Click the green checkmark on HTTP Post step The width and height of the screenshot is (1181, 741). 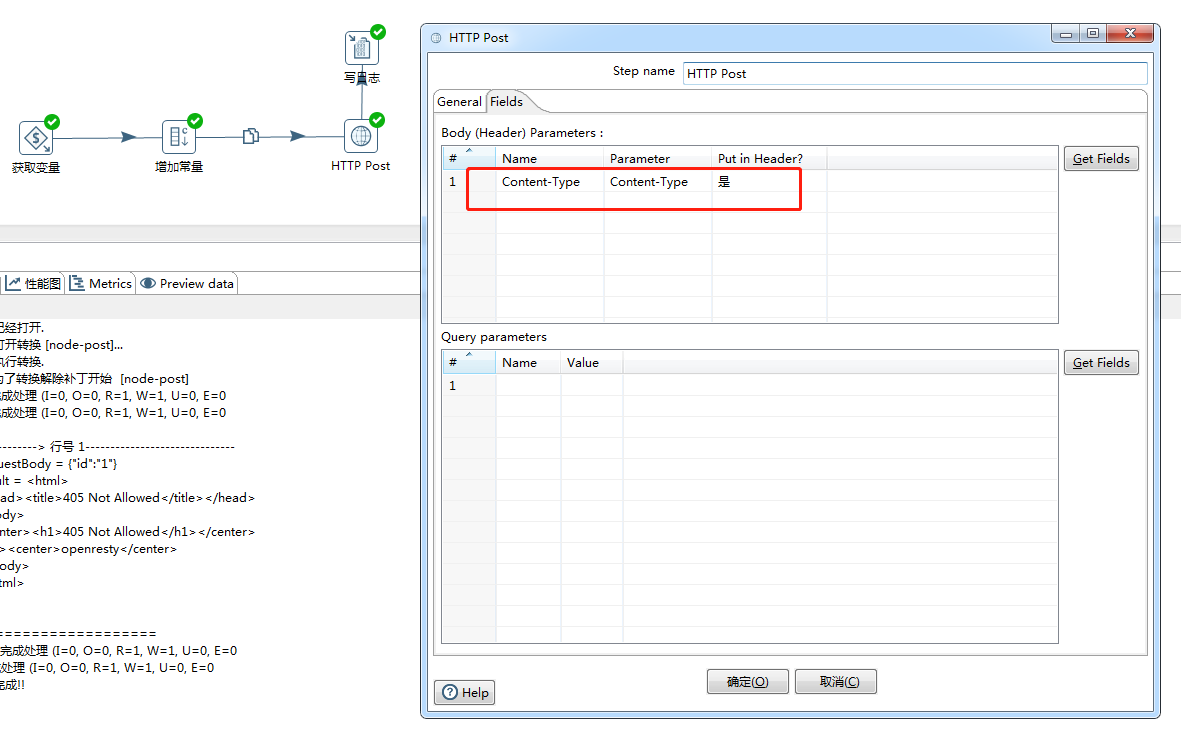(376, 121)
